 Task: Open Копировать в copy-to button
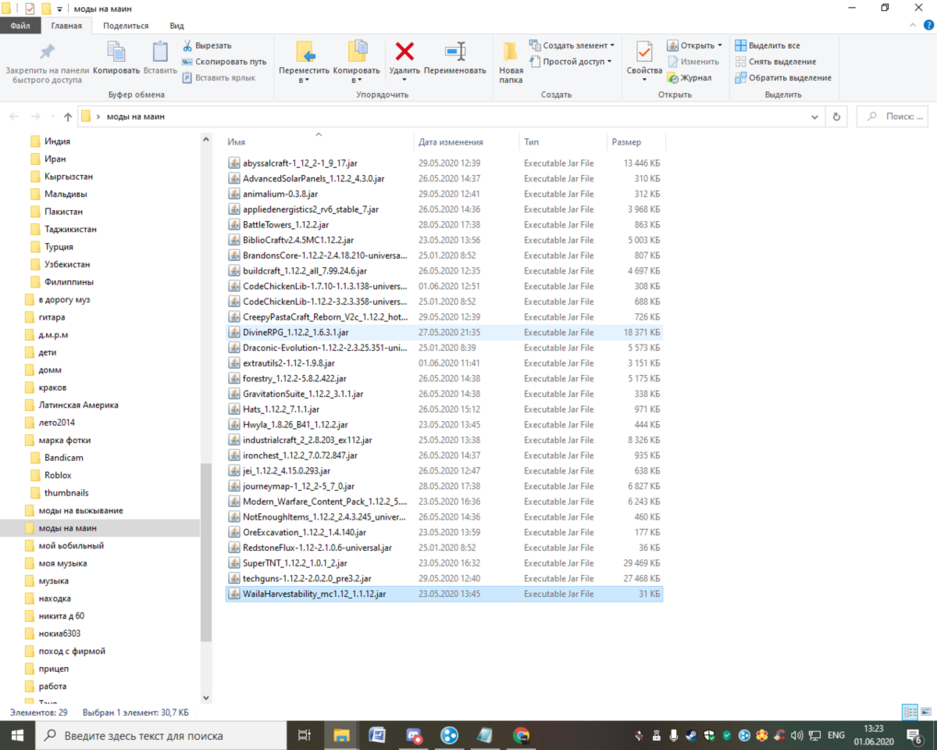click(x=357, y=62)
